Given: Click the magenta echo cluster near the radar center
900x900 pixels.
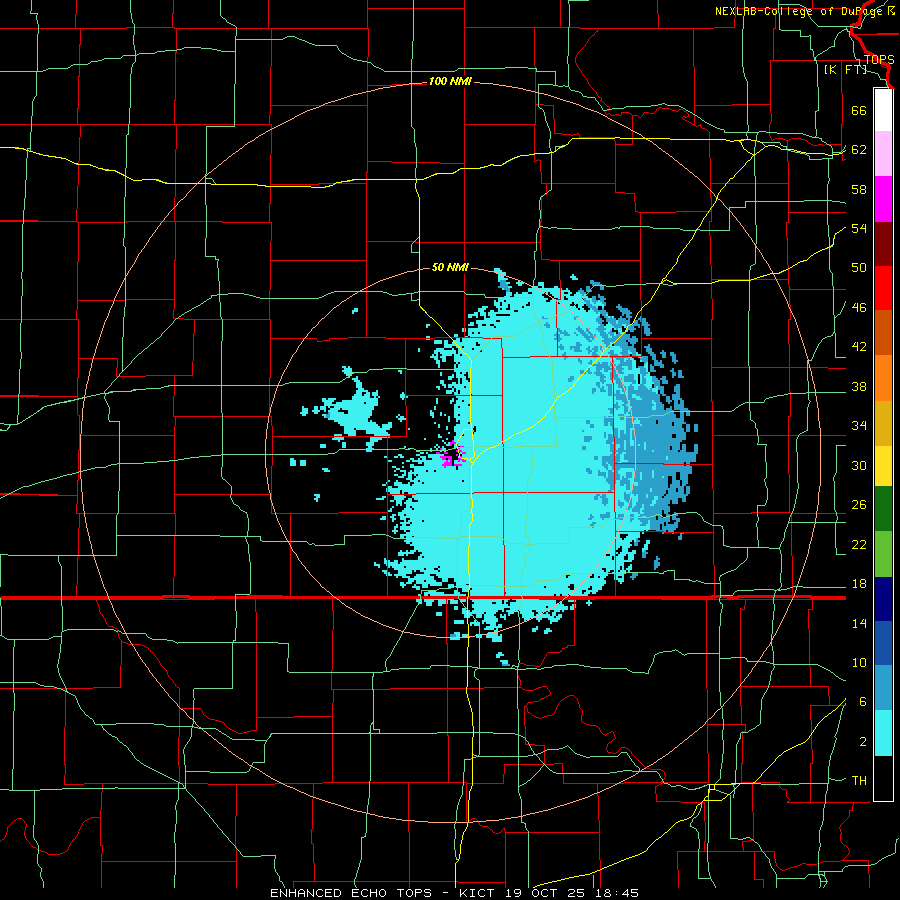Looking at the screenshot, I should (x=452, y=456).
